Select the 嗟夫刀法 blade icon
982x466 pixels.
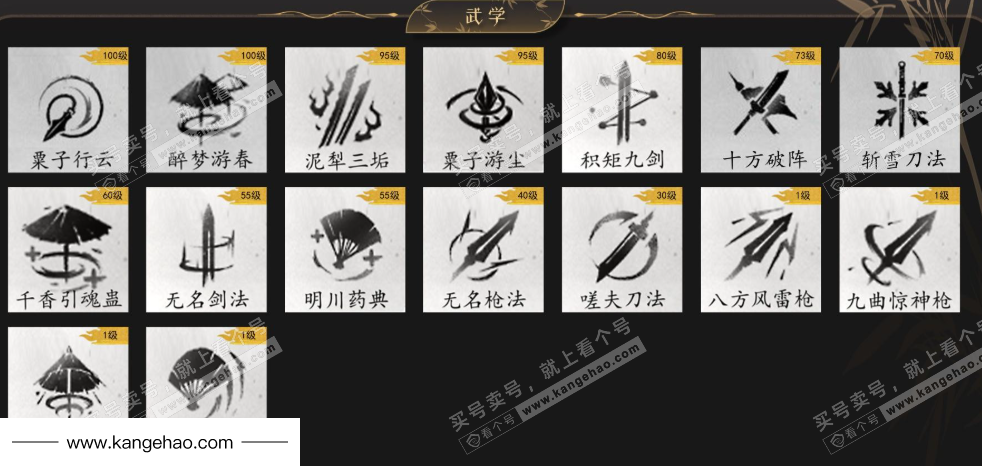623,249
